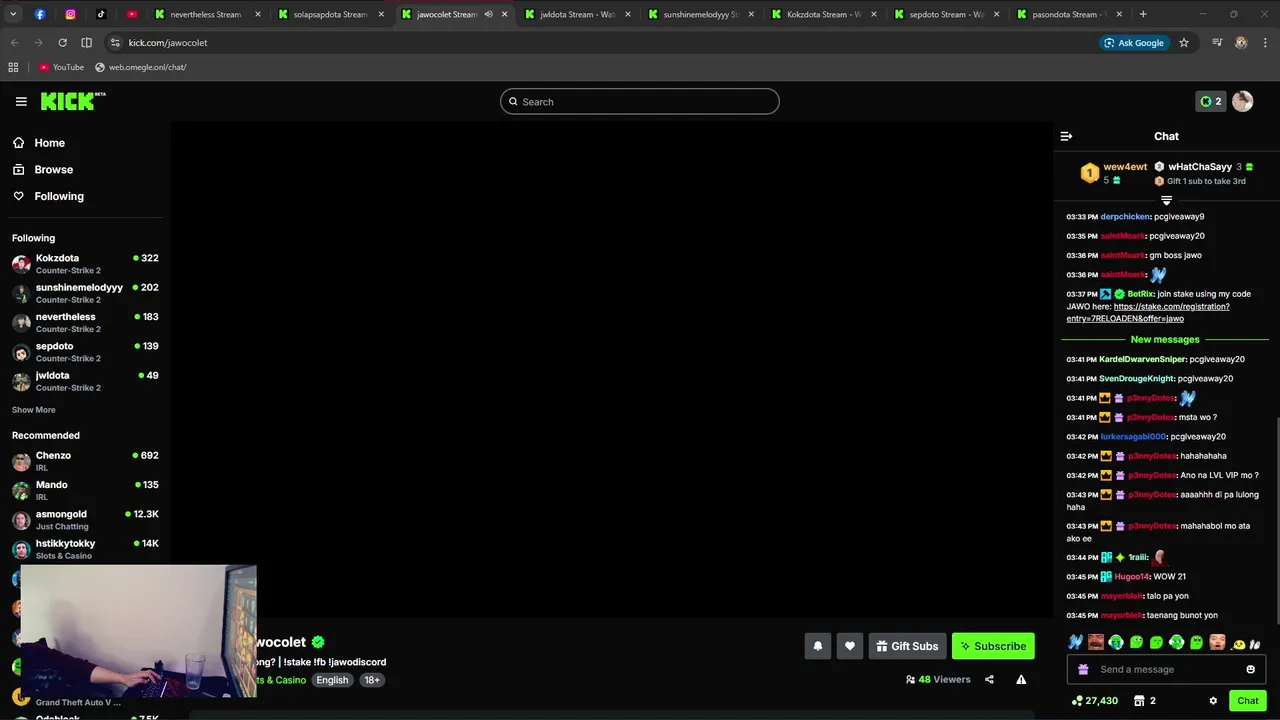Switch to the Kokzdota Stream tab
Viewport: 1280px width, 720px height.
(x=824, y=14)
